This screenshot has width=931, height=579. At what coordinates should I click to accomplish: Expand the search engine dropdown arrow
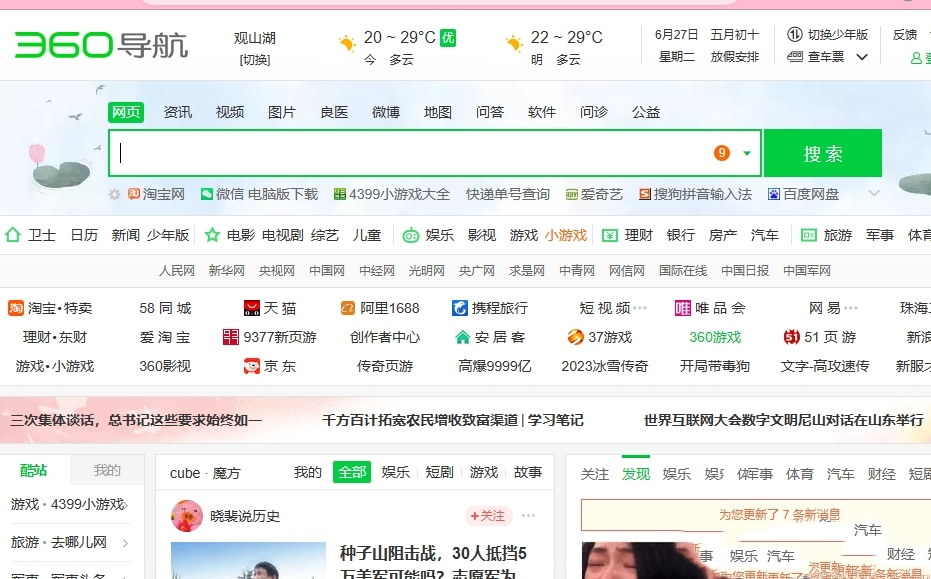746,153
